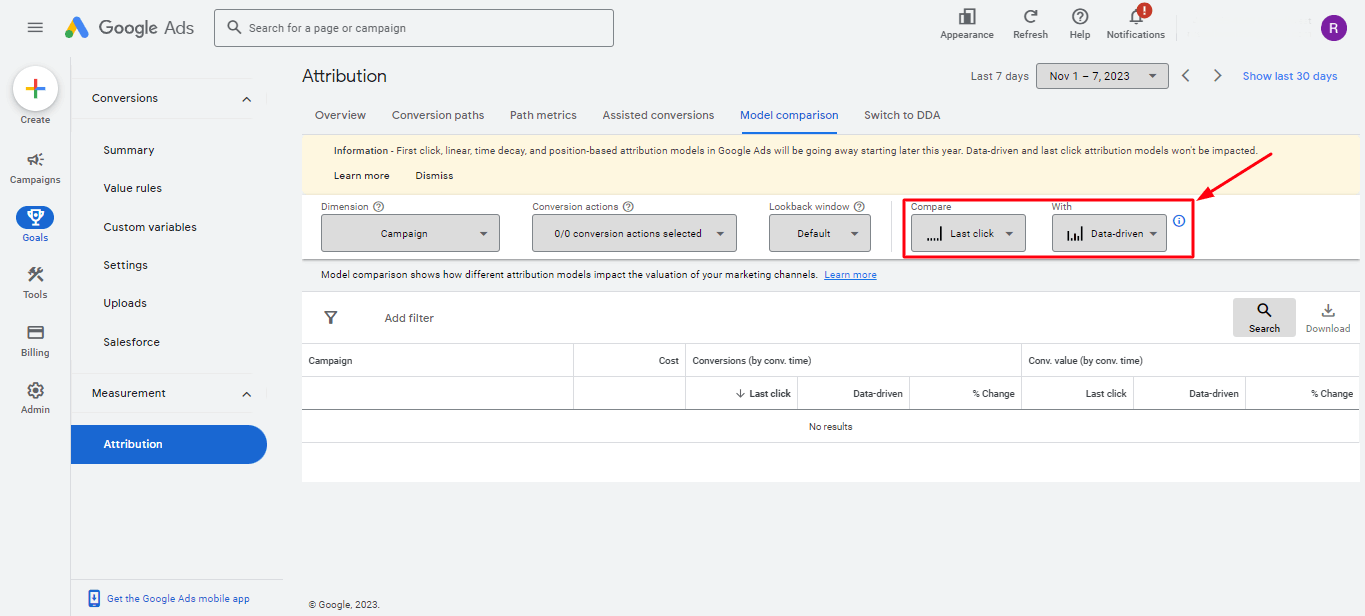
Task: Open Custom variables in the sidebar
Action: pyautogui.click(x=150, y=227)
